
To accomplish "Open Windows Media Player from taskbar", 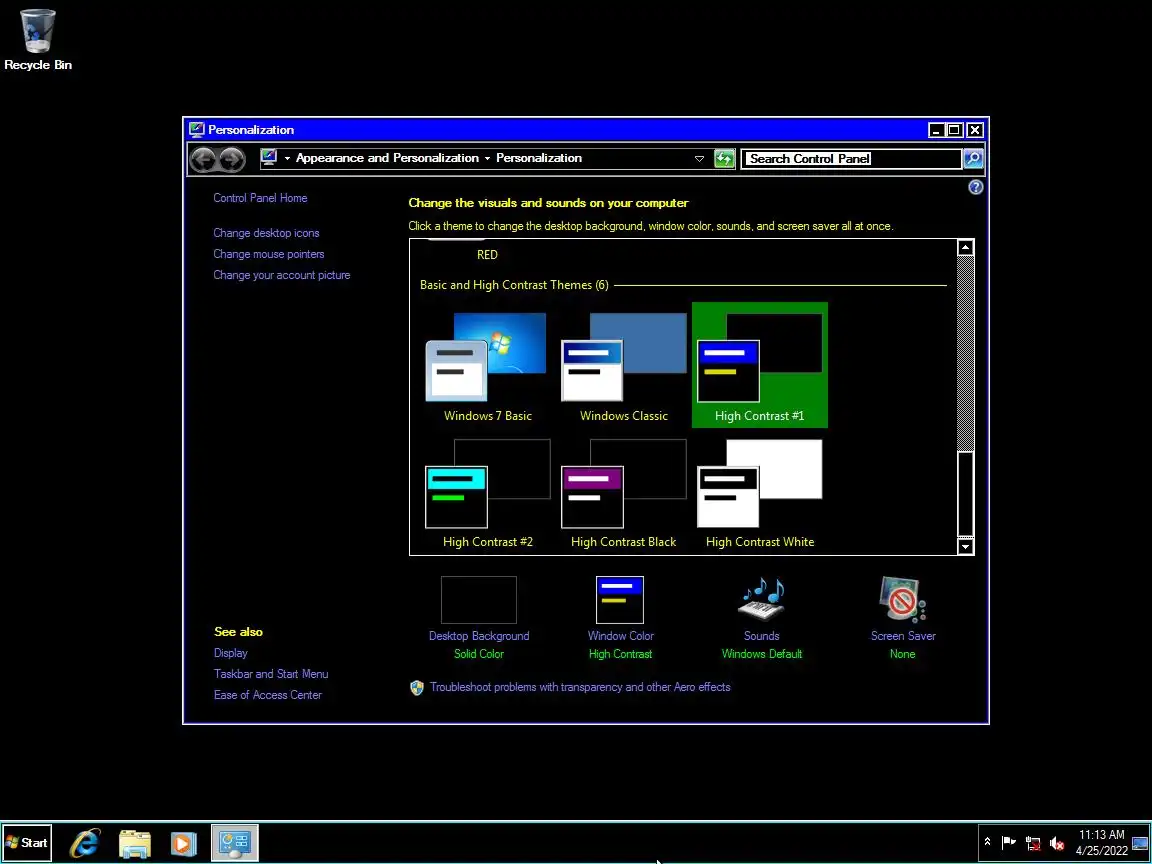I will [184, 843].
